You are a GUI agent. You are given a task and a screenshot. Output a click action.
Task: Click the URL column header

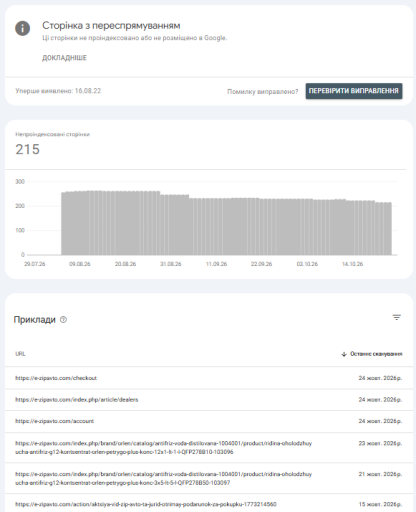click(20, 354)
